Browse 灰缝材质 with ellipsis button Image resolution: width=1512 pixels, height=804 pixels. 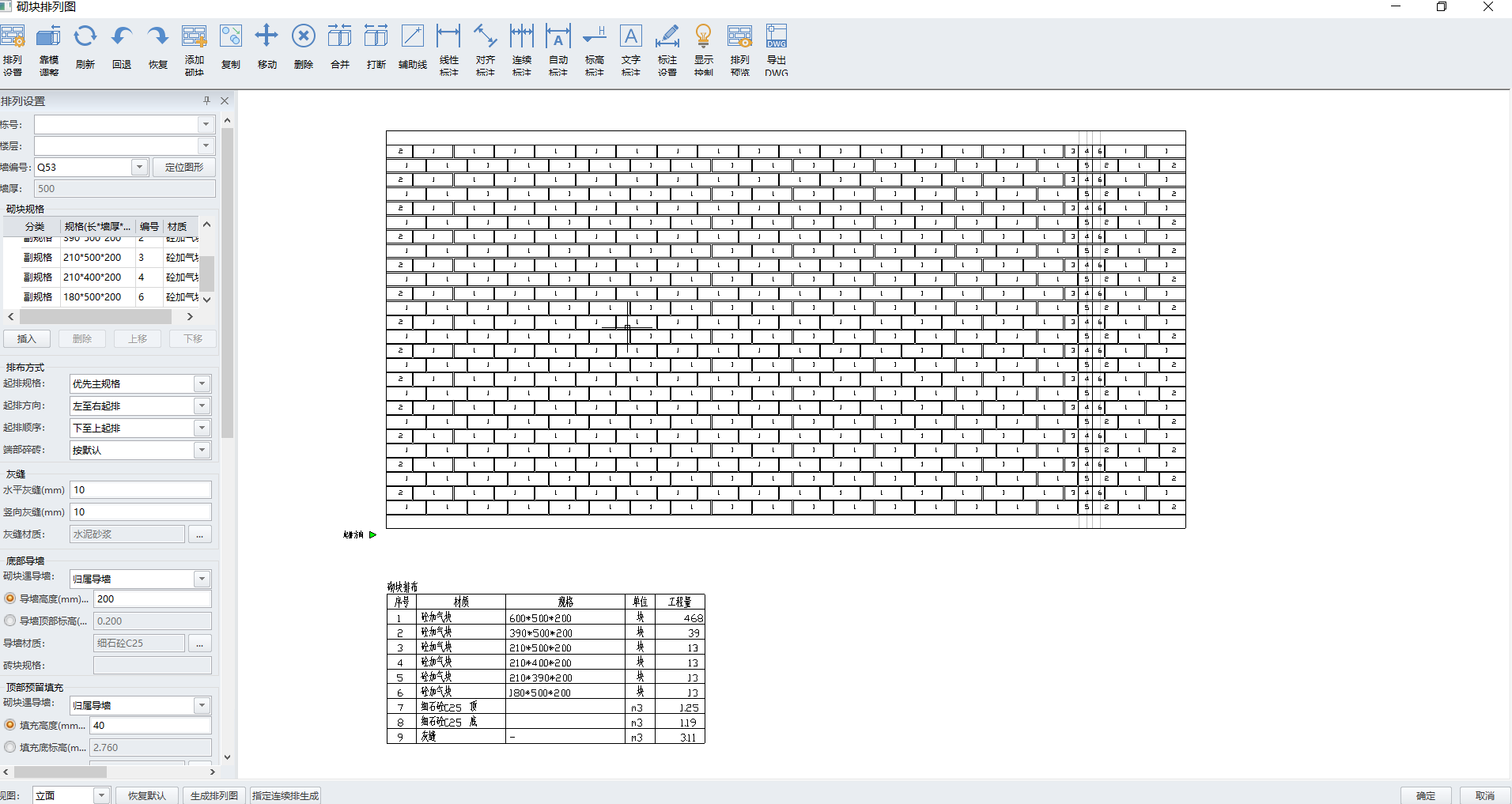pos(200,534)
